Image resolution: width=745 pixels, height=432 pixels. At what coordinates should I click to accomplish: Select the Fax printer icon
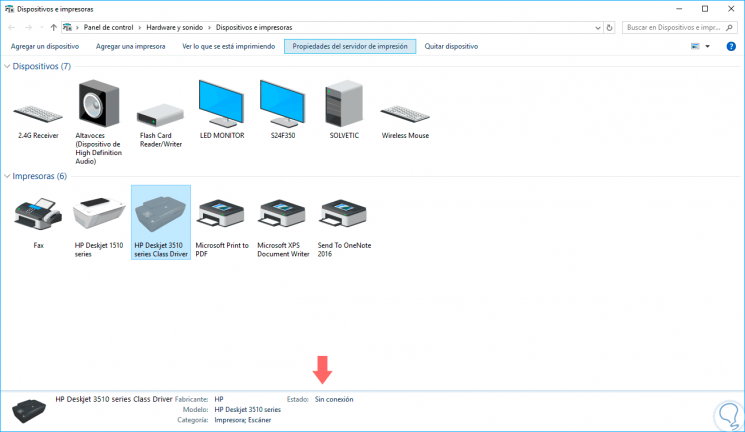38,214
